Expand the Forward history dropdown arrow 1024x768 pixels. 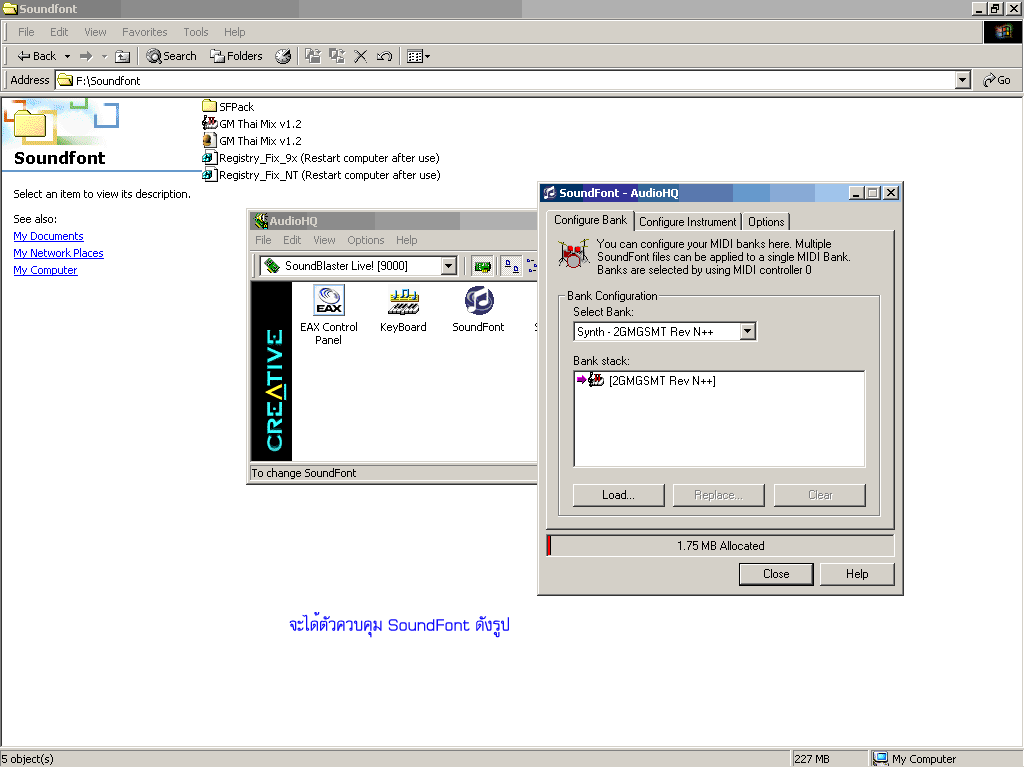pyautogui.click(x=104, y=56)
